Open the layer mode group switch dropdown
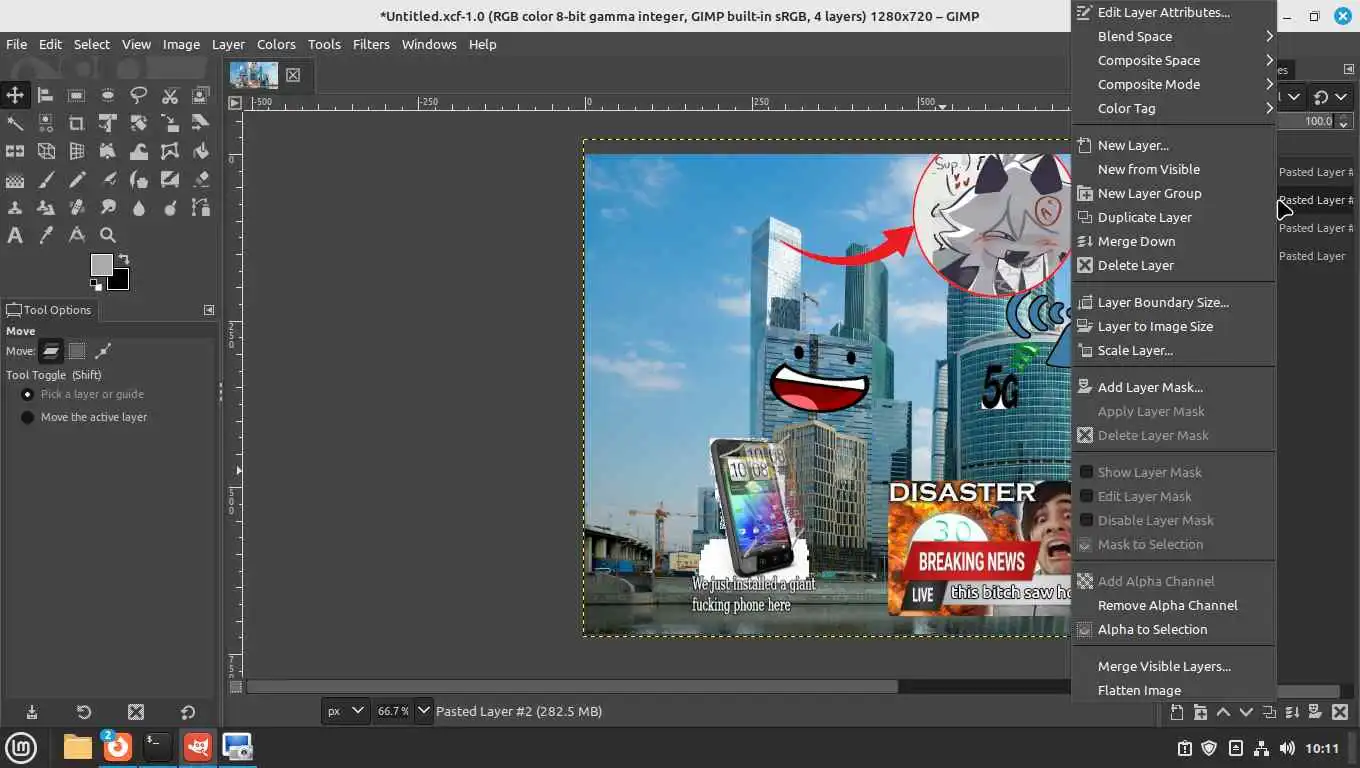Image resolution: width=1360 pixels, height=768 pixels. [x=1331, y=97]
